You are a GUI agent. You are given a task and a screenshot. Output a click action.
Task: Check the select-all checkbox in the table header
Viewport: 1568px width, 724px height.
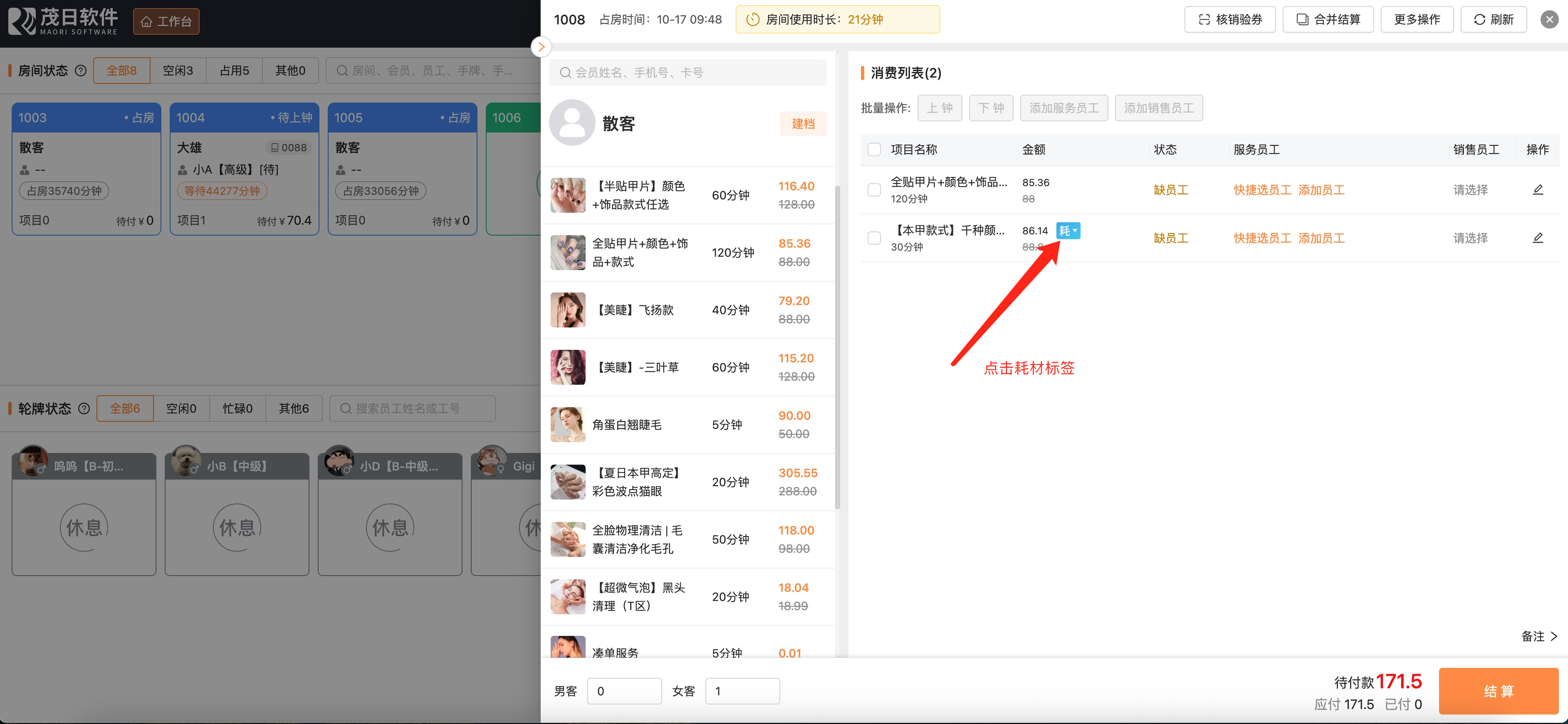point(874,150)
